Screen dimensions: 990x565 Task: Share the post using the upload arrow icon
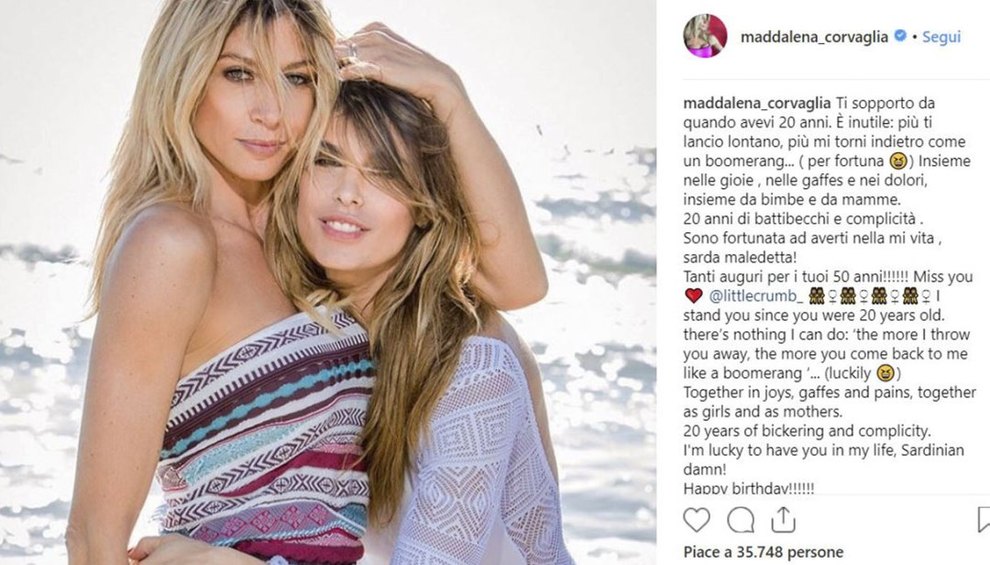[783, 519]
